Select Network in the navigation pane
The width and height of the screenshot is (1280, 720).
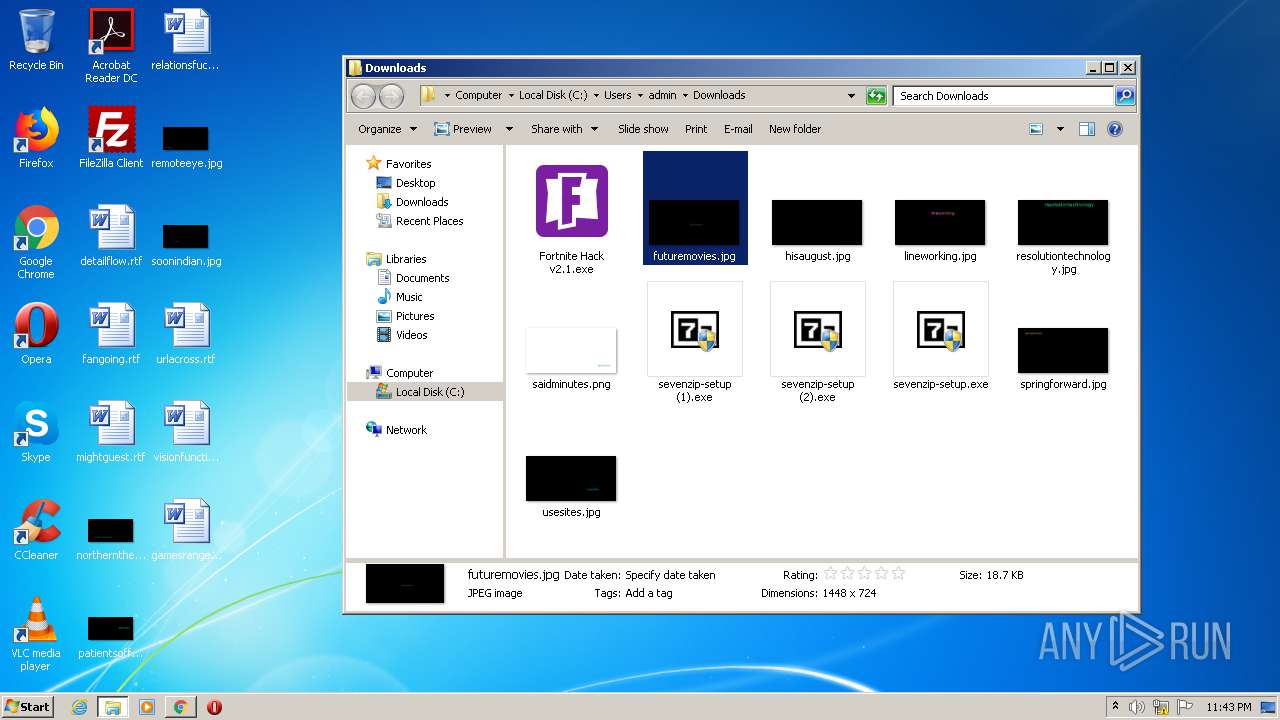point(406,430)
